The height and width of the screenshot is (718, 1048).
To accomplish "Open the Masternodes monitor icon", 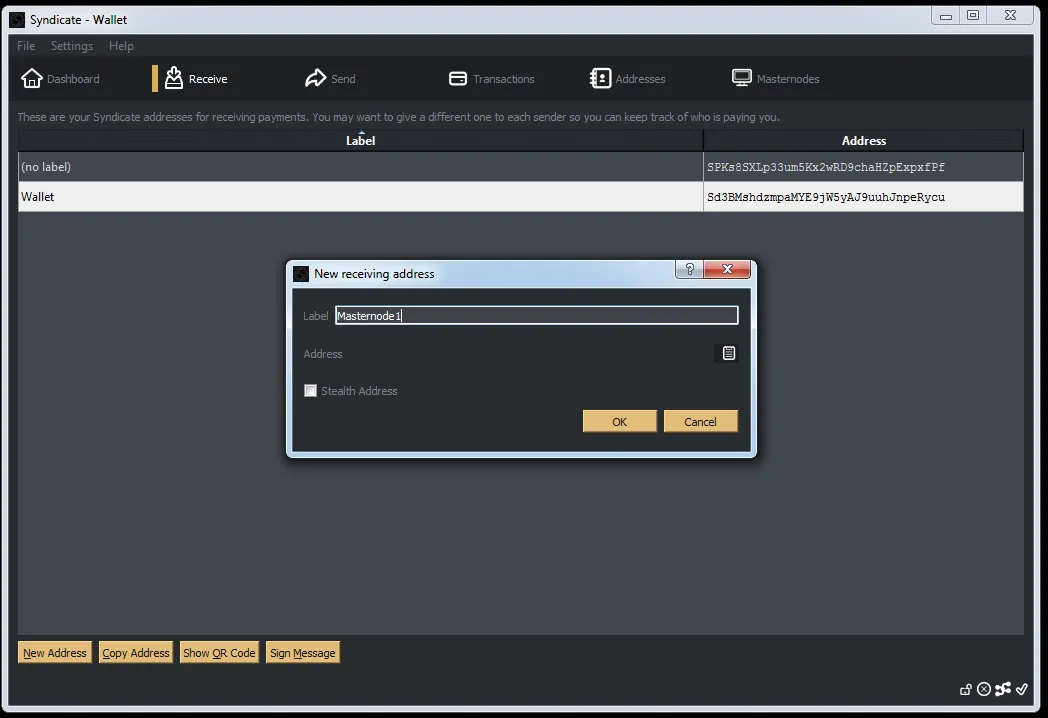I will point(741,78).
